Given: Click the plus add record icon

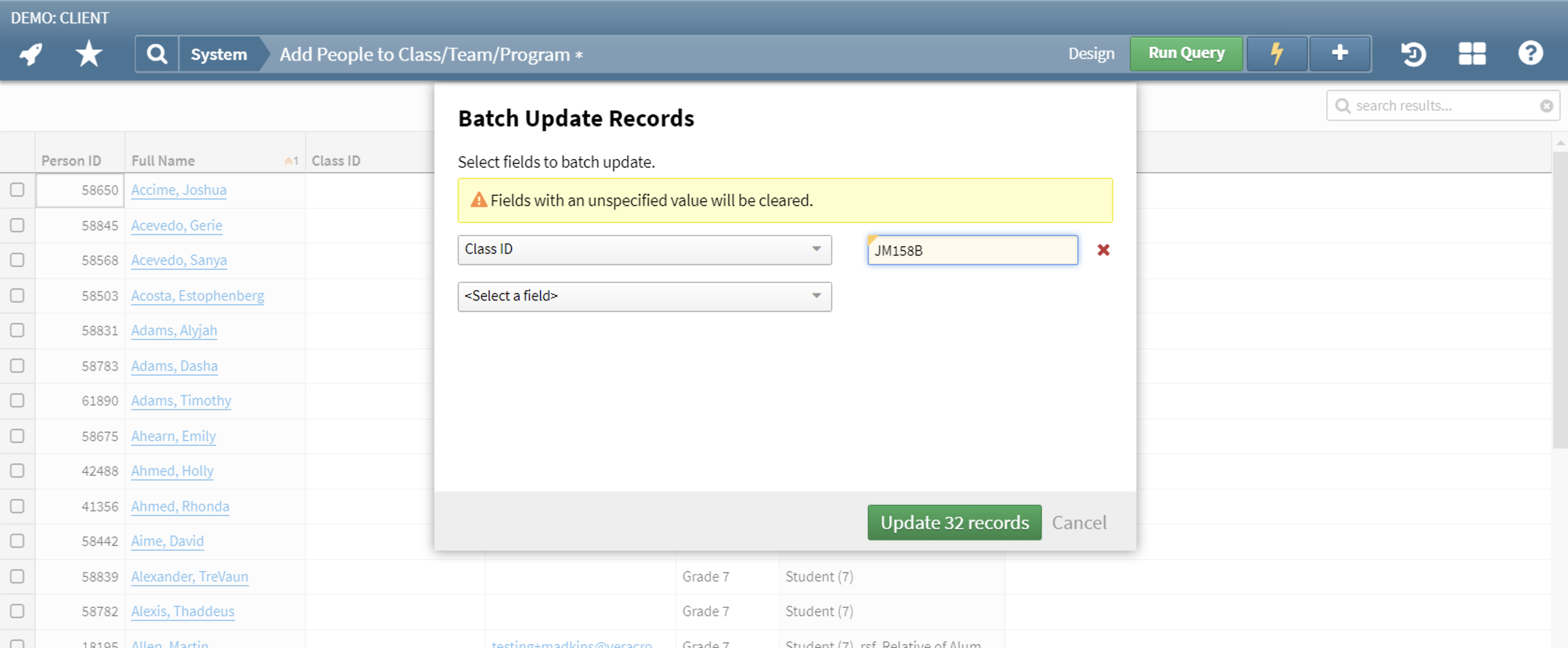Looking at the screenshot, I should click(1339, 53).
